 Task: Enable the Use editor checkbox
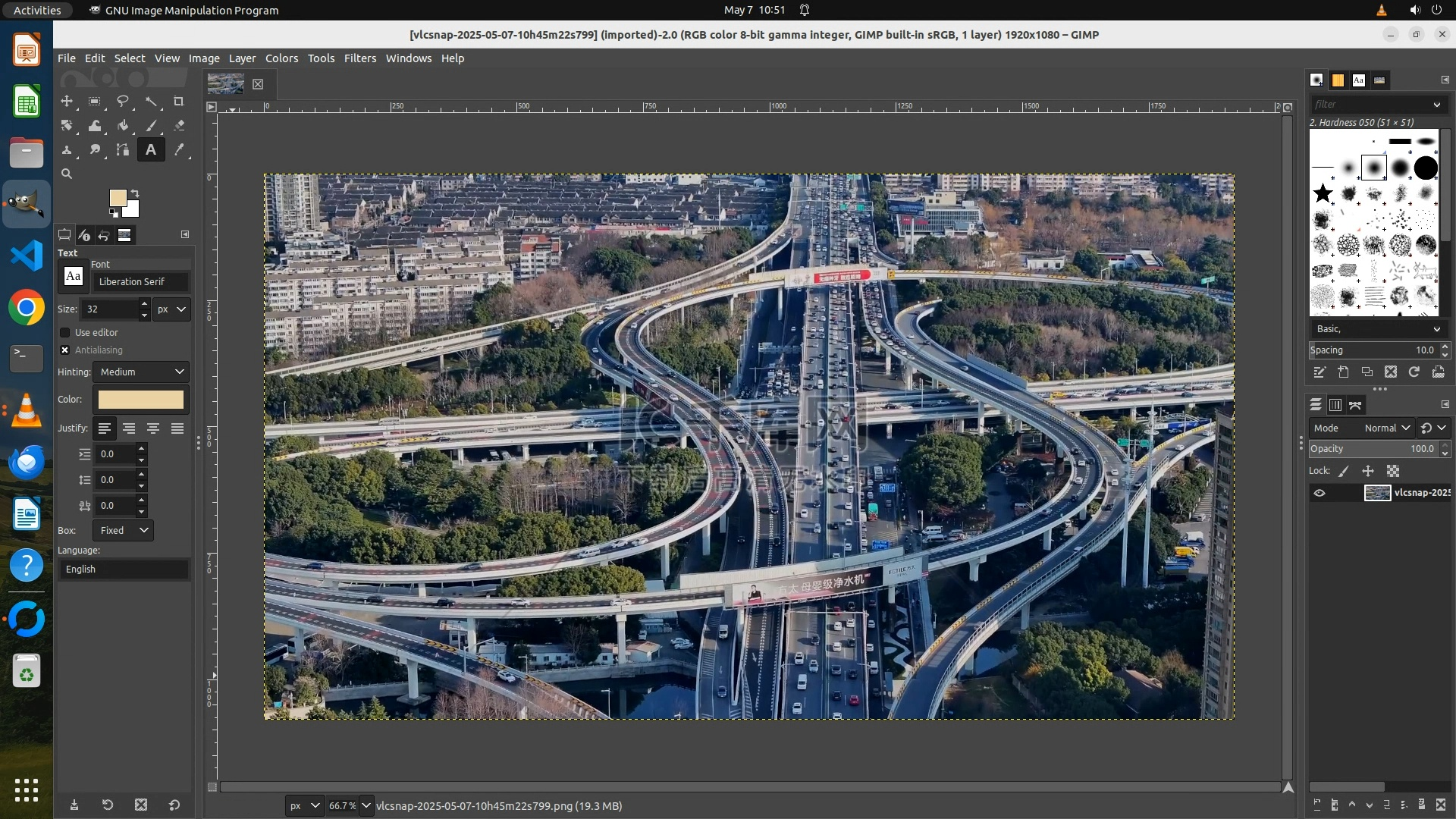(x=65, y=332)
